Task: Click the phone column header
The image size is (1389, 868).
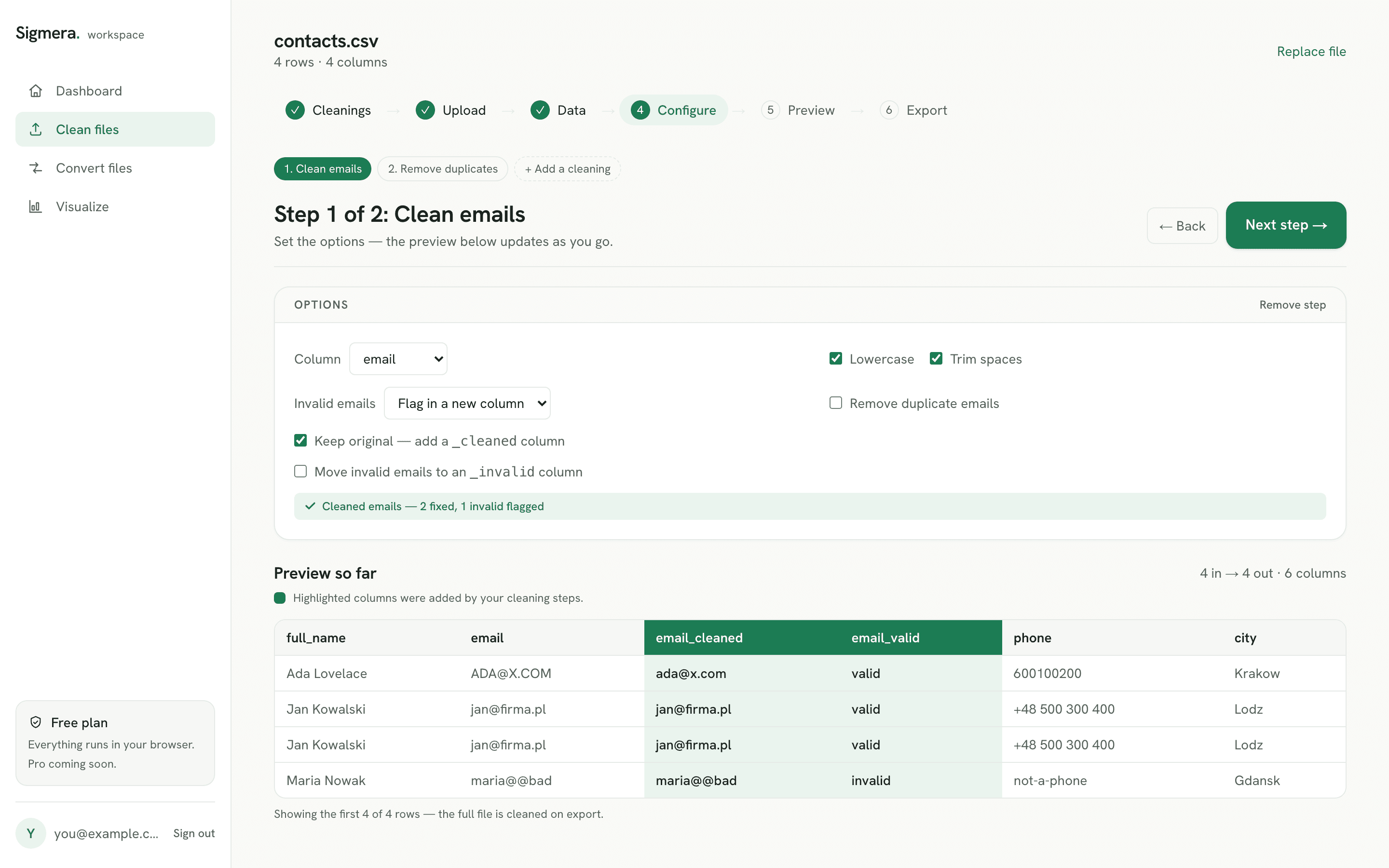Action: point(1112,638)
